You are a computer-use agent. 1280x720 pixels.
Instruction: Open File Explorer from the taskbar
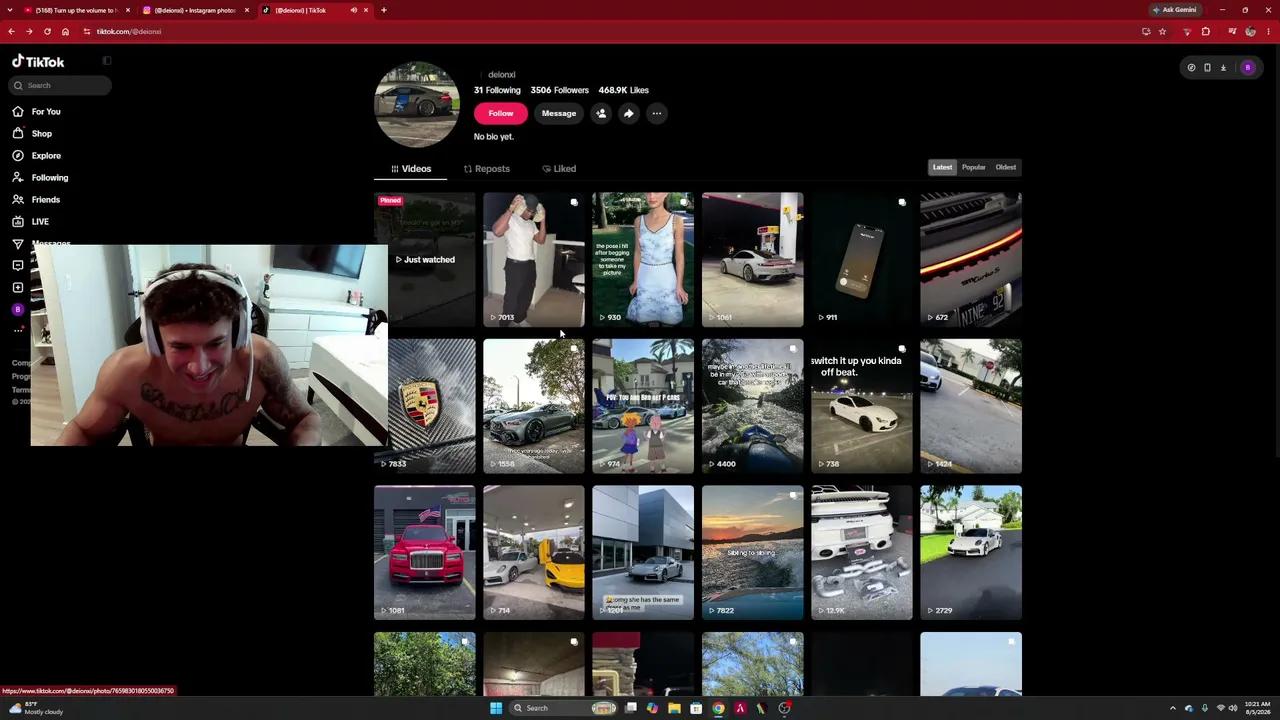(674, 708)
